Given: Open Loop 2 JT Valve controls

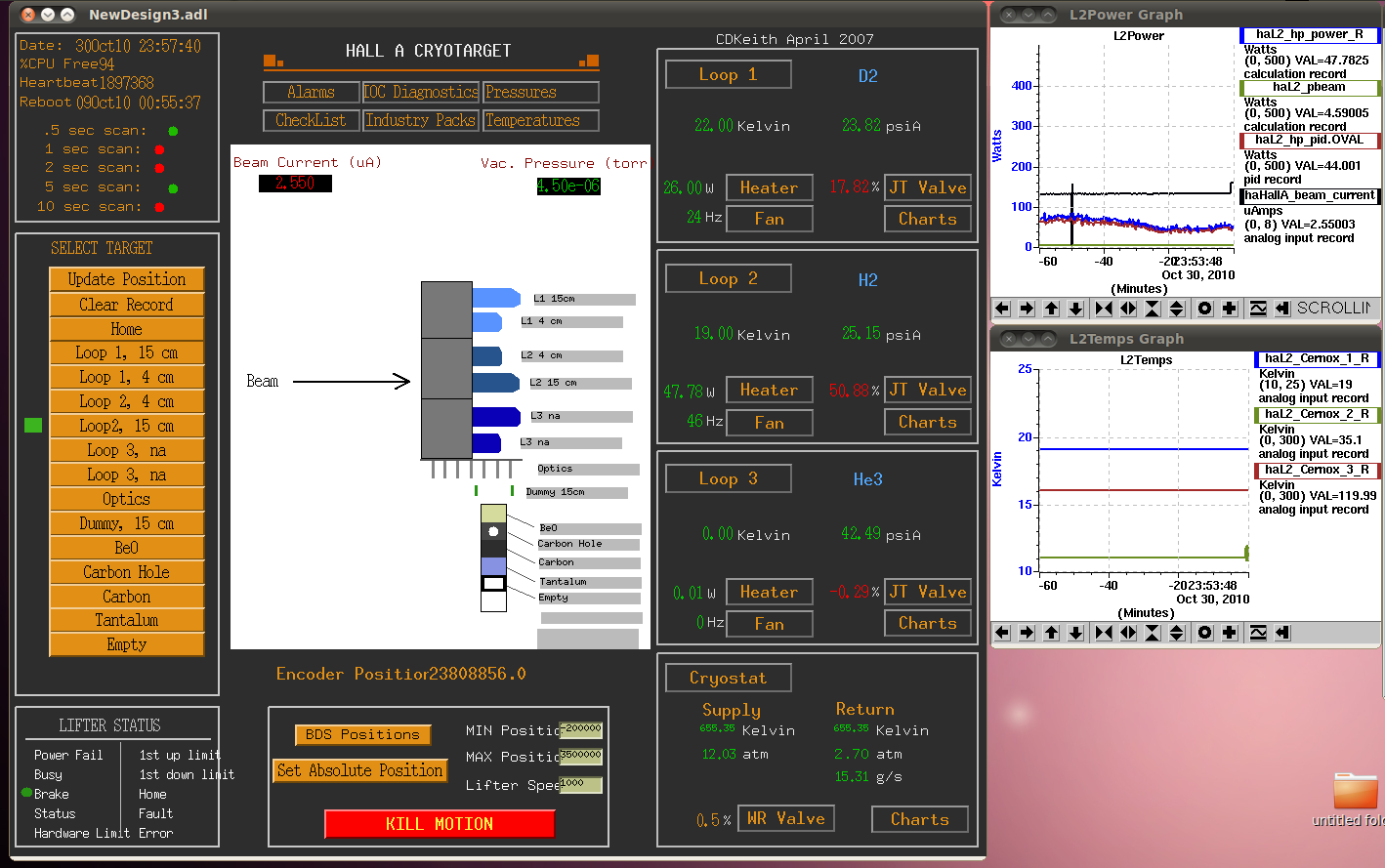Looking at the screenshot, I should [x=928, y=390].
